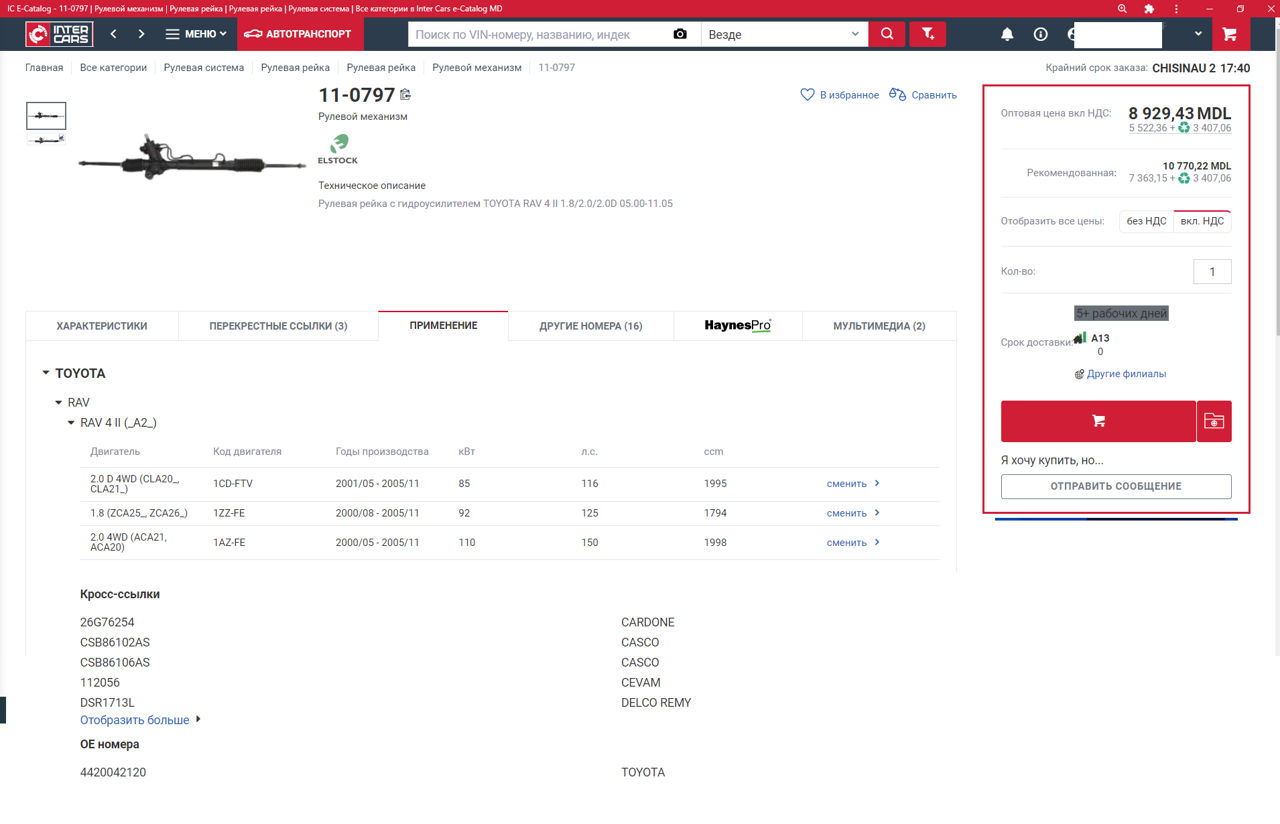Click сменить for 1CD-FTV row
1280x824 pixels.
tap(853, 484)
